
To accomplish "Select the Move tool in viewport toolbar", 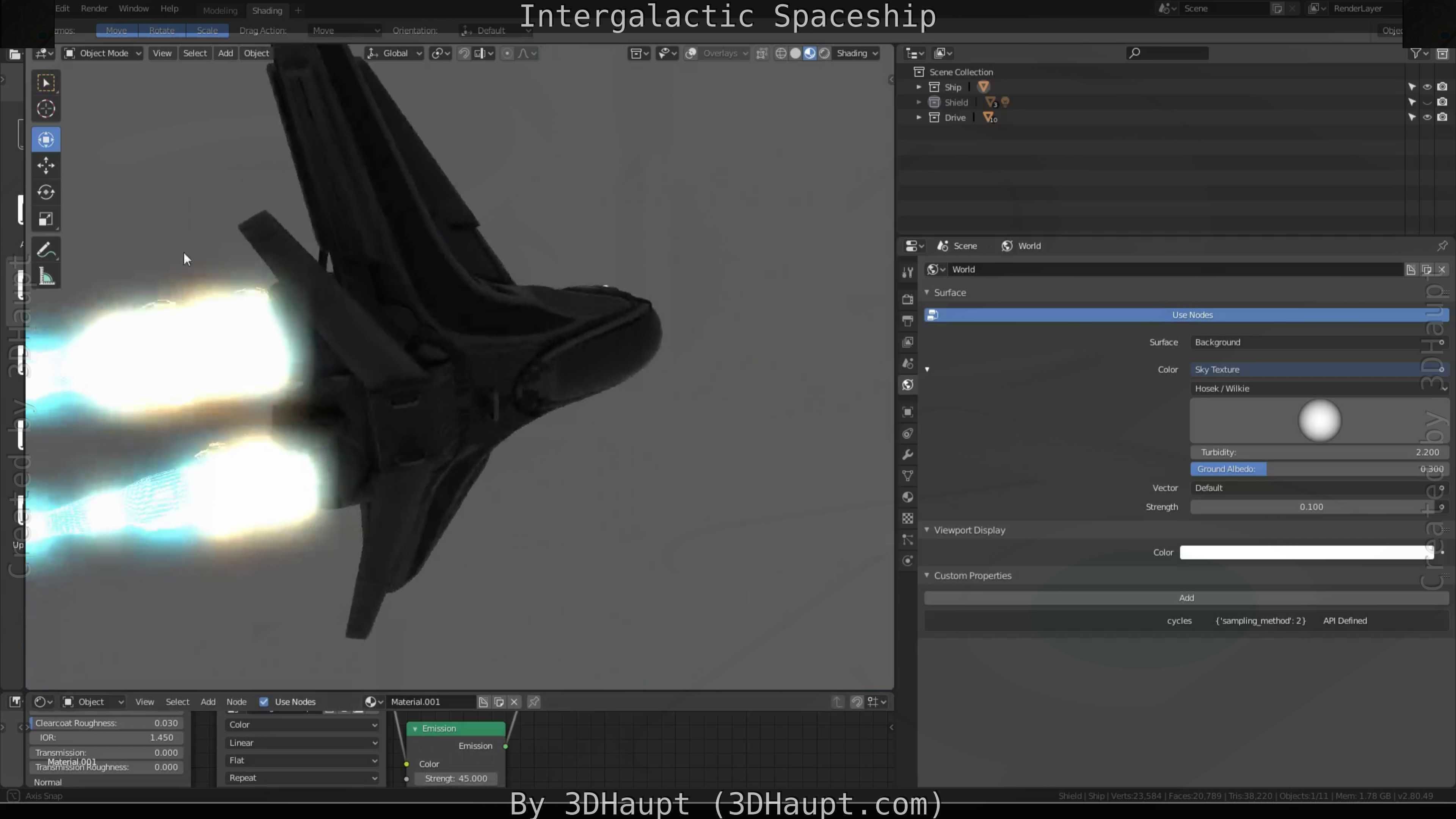I will (46, 166).
